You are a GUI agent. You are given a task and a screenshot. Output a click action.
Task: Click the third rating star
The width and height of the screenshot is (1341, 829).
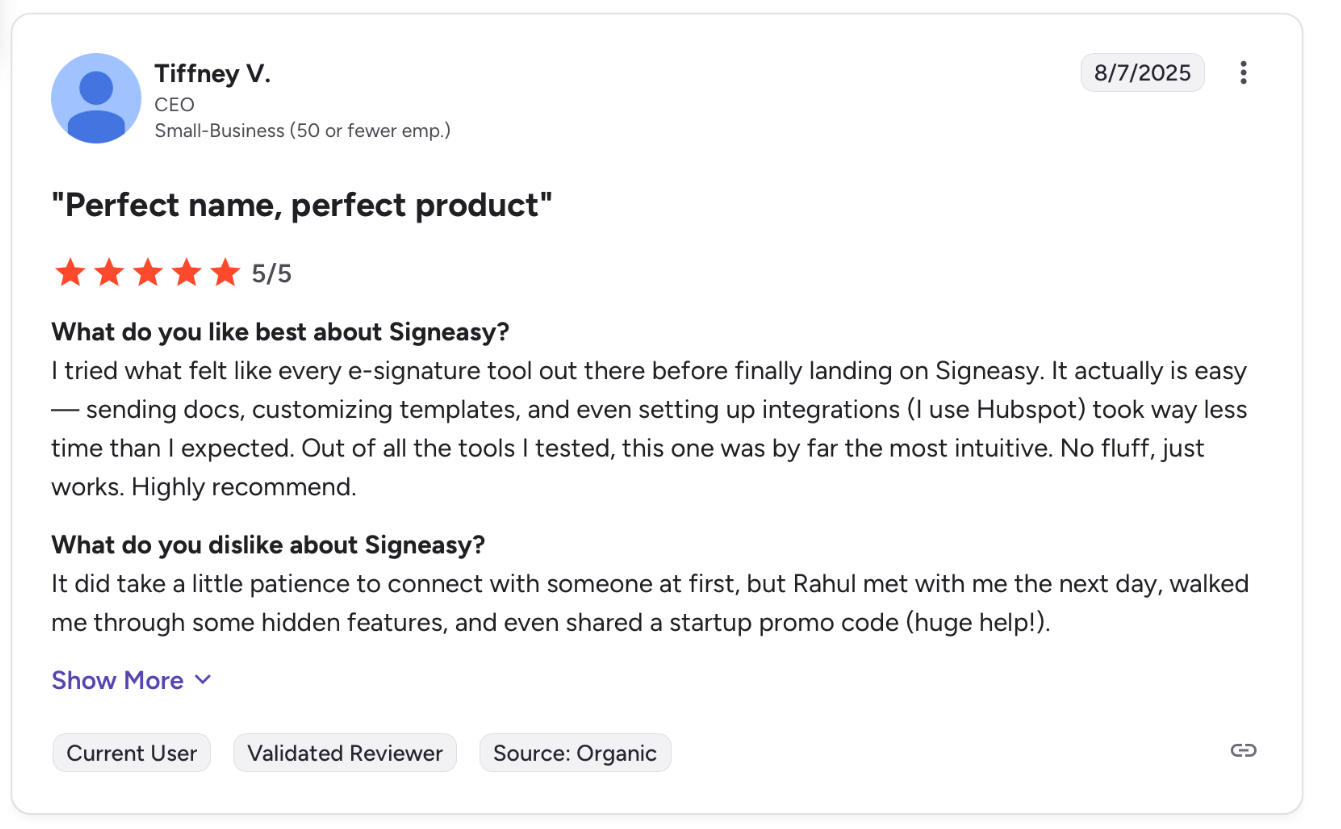[148, 272]
